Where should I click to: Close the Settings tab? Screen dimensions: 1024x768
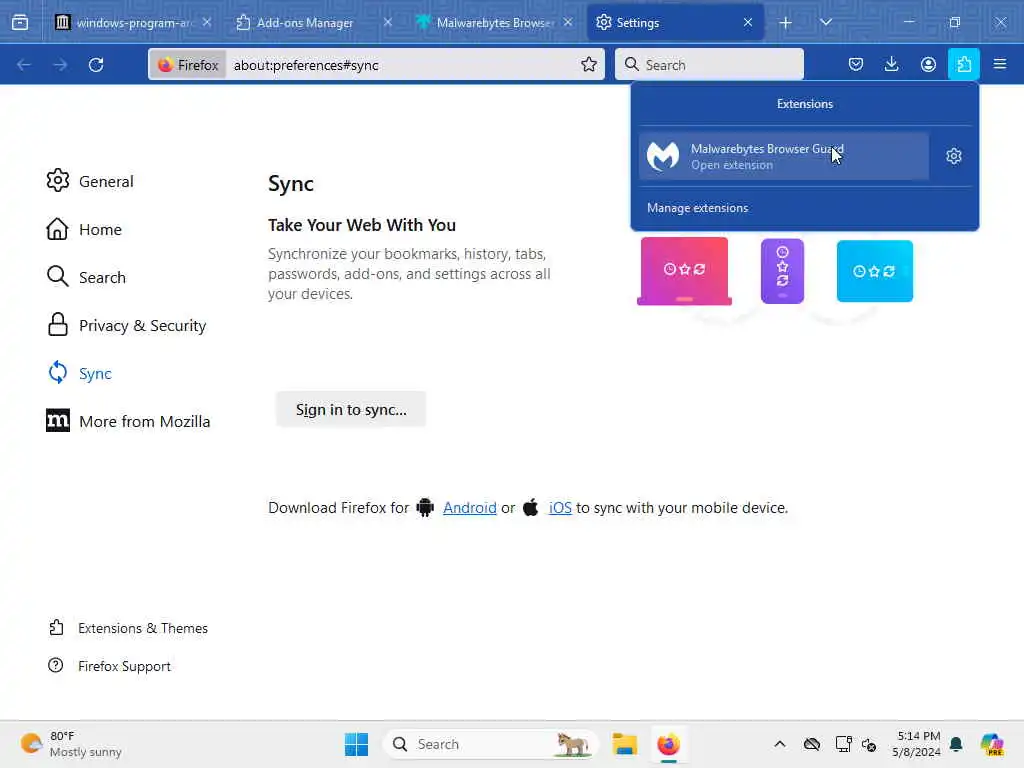748,23
